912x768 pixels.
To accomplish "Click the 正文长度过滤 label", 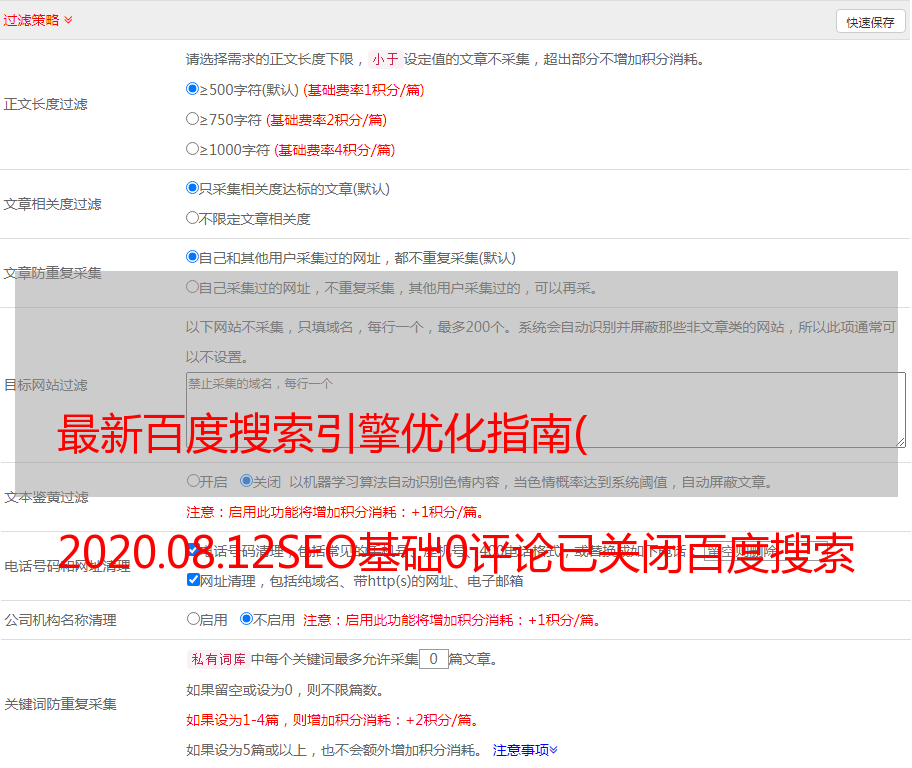I will (x=45, y=104).
